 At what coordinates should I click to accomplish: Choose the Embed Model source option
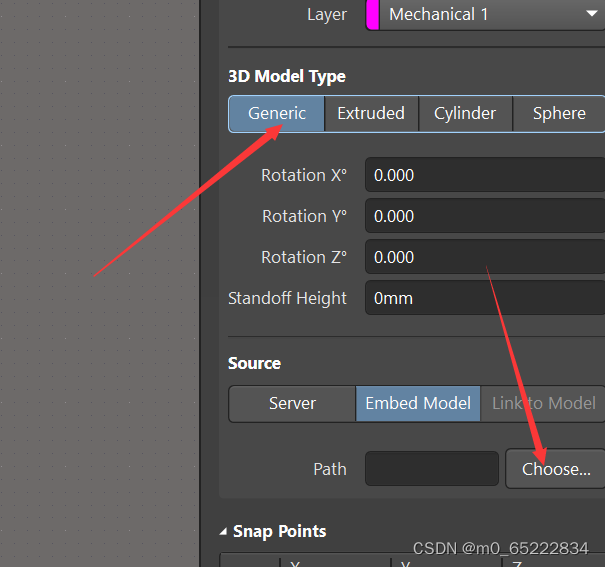[418, 403]
